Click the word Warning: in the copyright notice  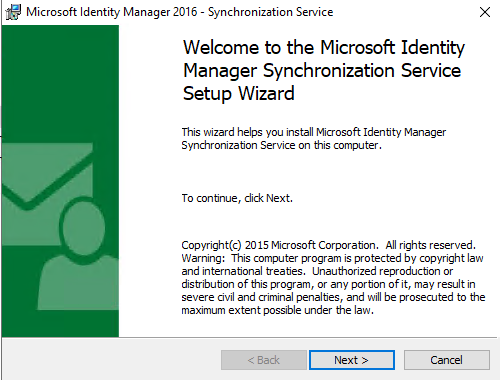pyautogui.click(x=203, y=258)
